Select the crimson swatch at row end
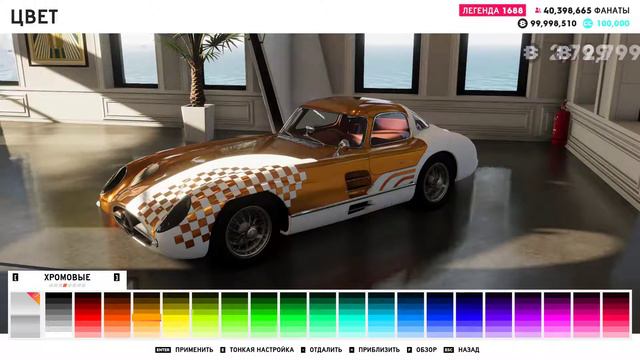This screenshot has width=640, height=360. 617,315
